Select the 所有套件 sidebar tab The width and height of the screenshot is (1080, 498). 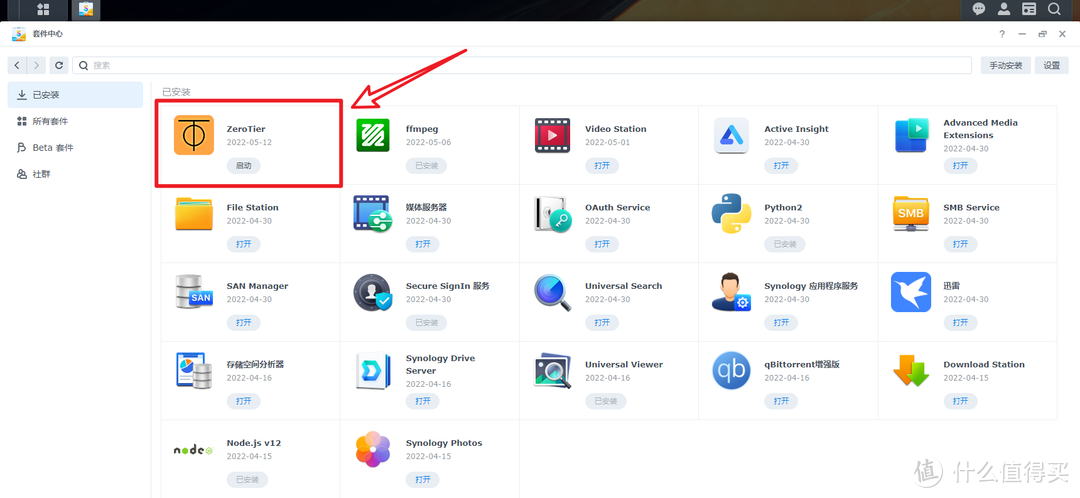pos(75,121)
